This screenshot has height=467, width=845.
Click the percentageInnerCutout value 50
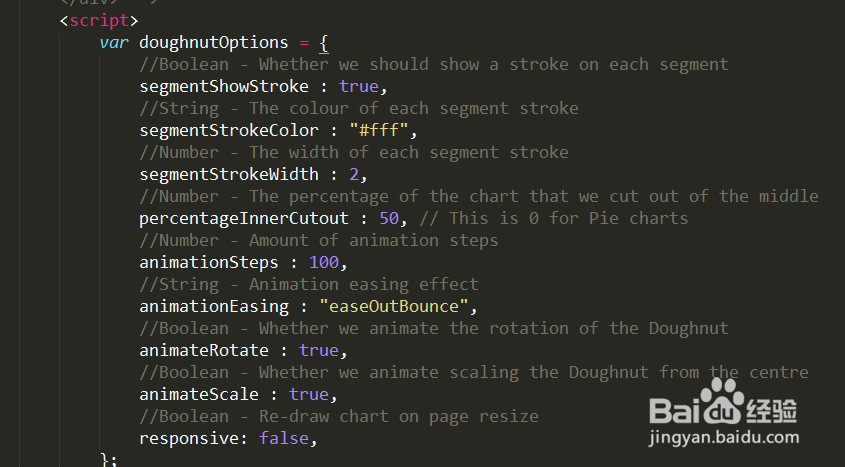(389, 219)
